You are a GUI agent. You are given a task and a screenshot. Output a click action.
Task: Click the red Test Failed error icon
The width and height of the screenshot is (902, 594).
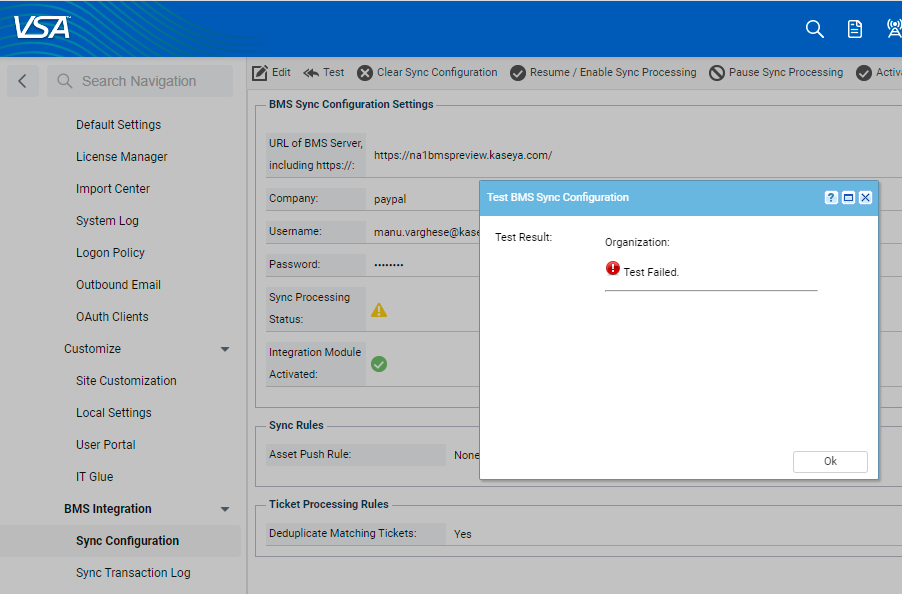(613, 268)
